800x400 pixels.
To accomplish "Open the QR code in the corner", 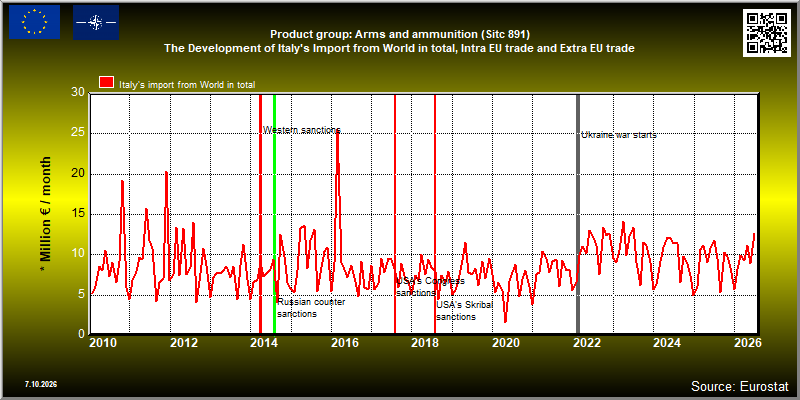I will pyautogui.click(x=768, y=33).
